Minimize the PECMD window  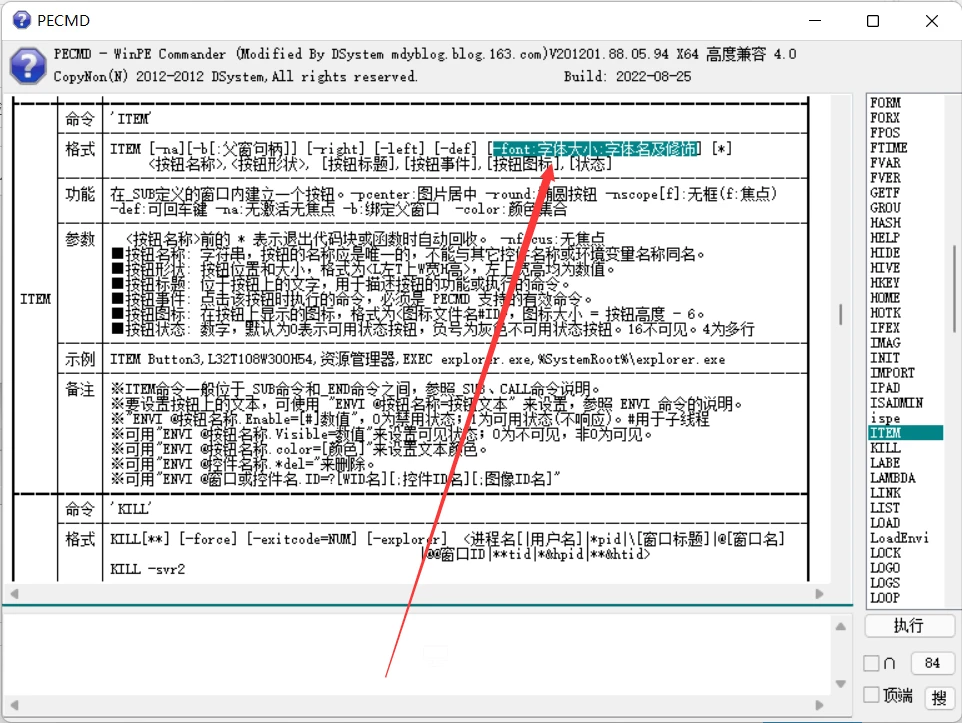coord(815,21)
